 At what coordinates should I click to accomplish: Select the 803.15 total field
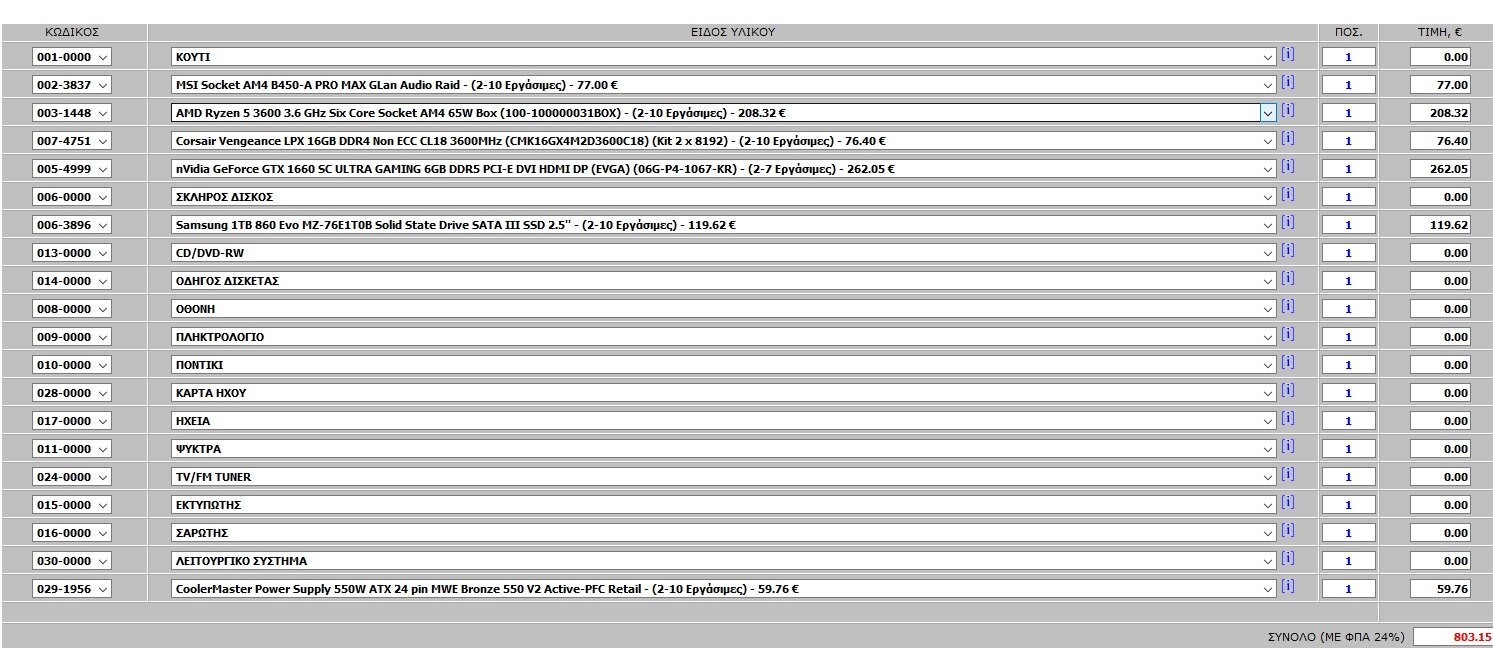tap(1453, 637)
